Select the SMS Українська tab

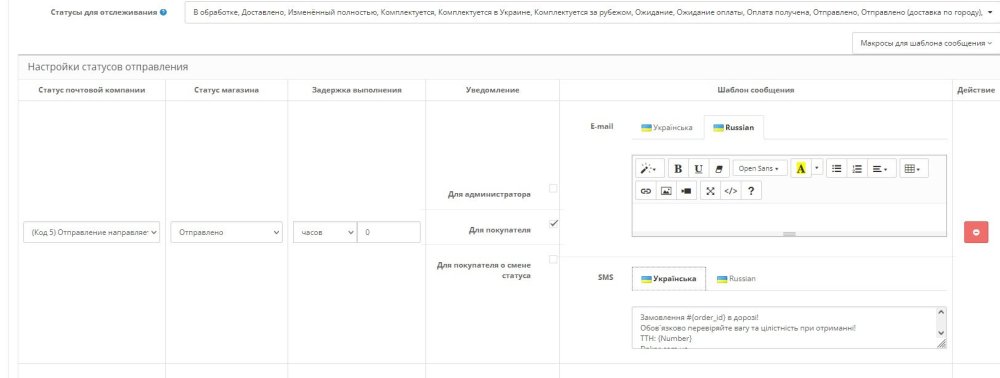pos(668,279)
